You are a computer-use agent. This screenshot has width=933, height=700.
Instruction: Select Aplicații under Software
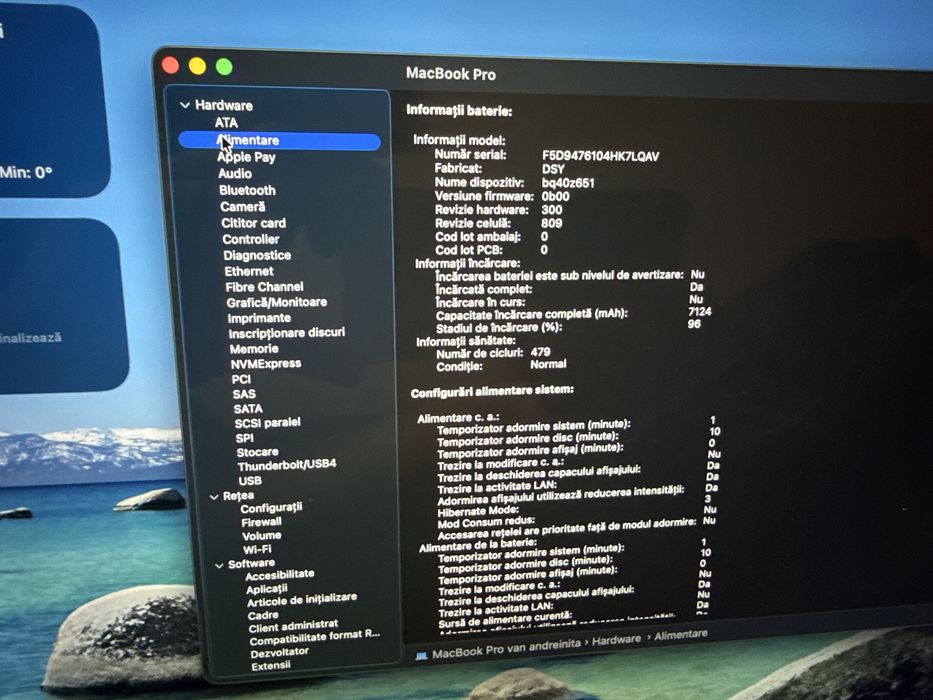tap(267, 589)
